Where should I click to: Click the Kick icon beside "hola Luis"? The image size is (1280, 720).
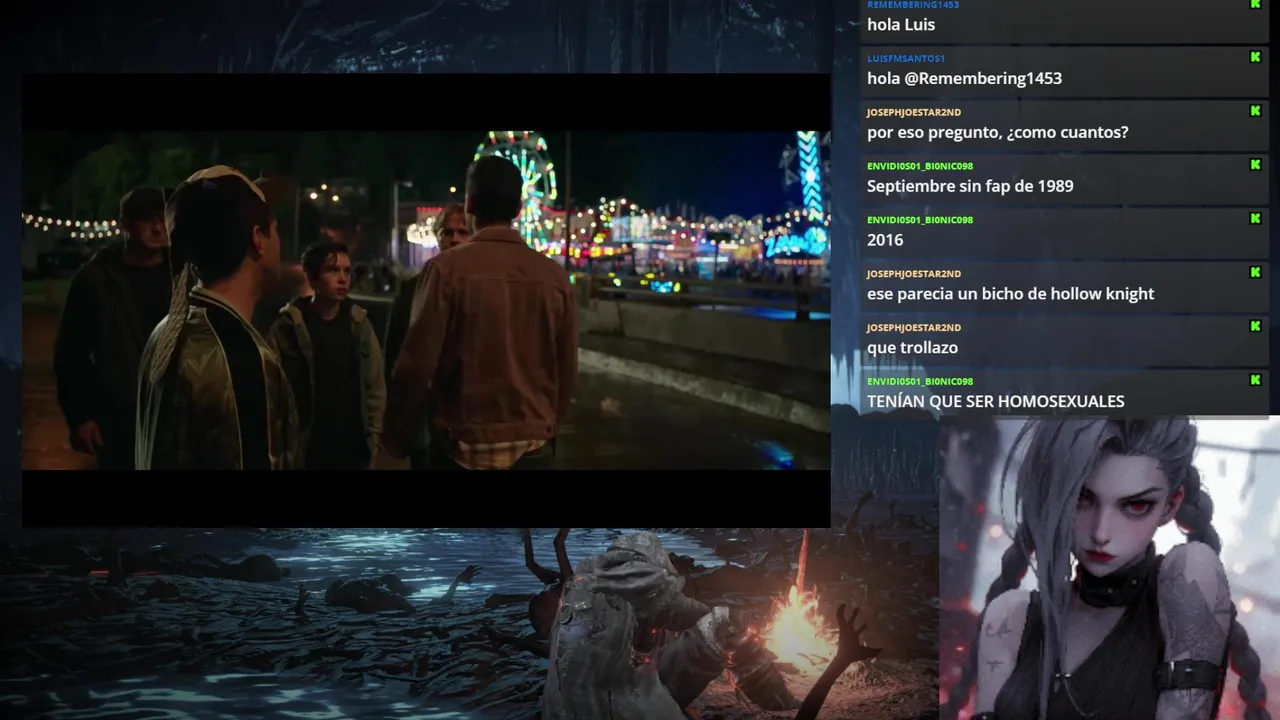pos(1255,4)
